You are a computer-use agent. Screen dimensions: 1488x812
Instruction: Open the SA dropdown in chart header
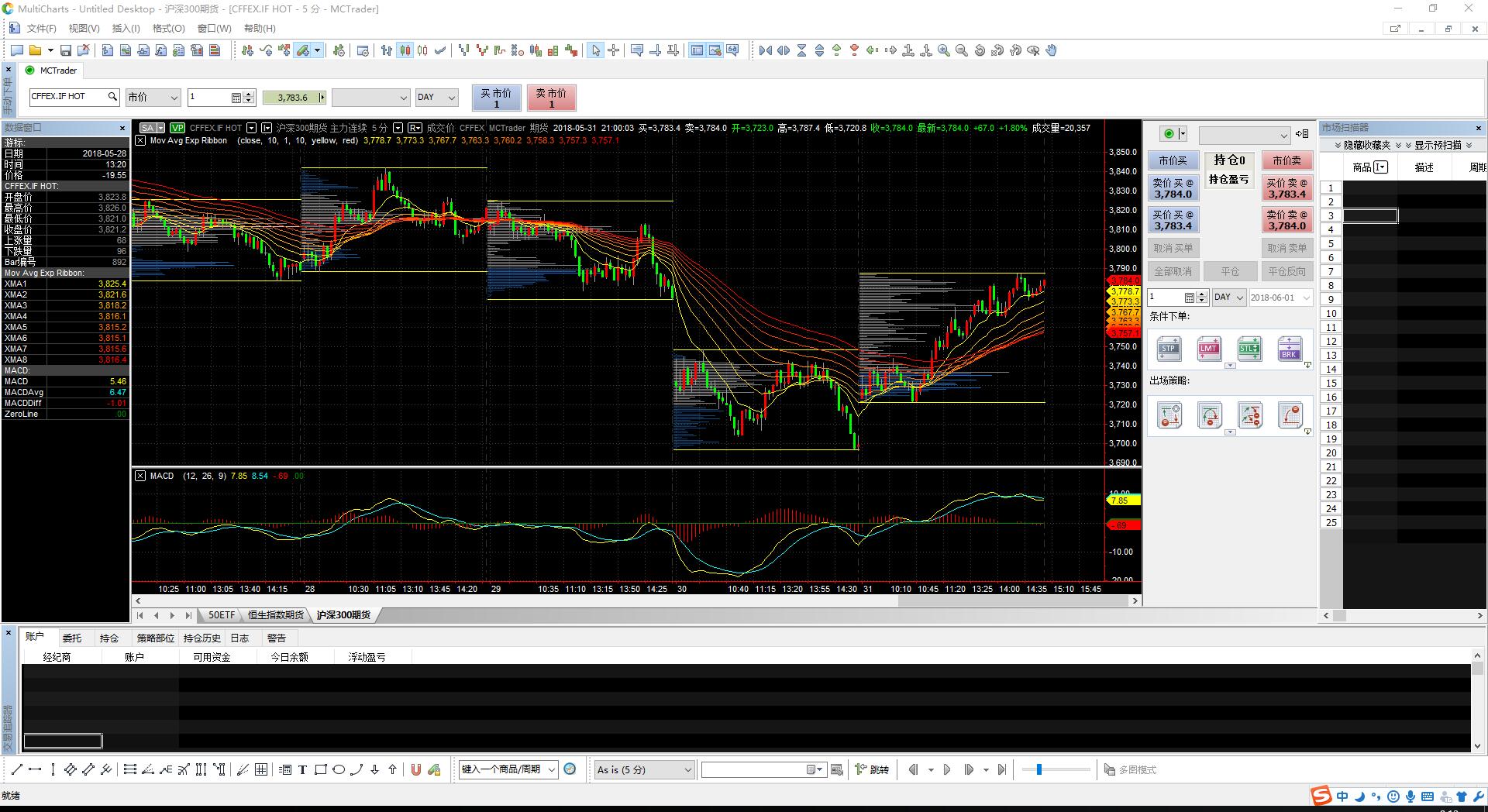[x=160, y=128]
